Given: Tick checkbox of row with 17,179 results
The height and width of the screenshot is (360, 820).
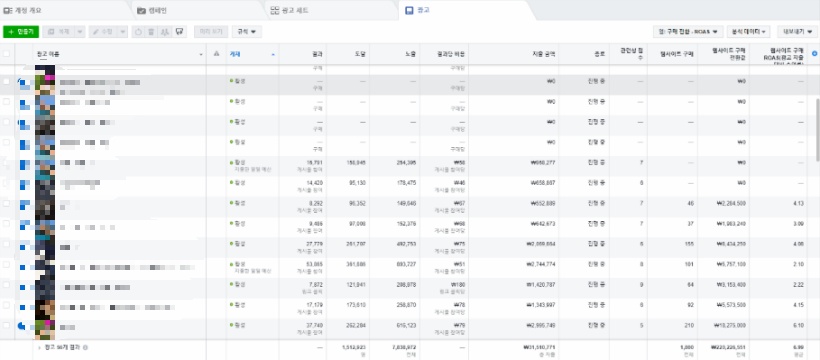Looking at the screenshot, I should (6, 305).
